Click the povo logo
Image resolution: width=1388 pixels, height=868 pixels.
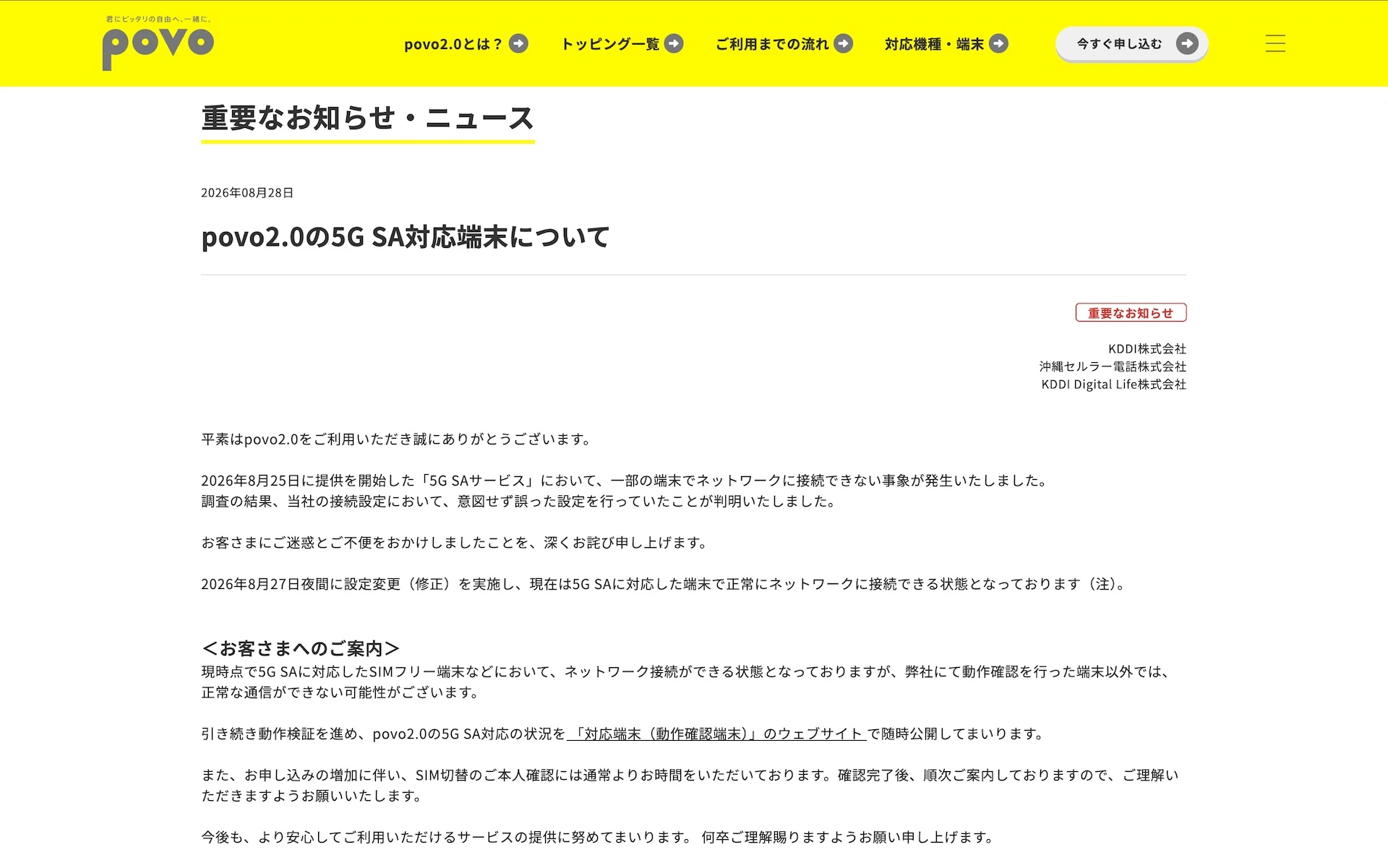click(x=158, y=48)
